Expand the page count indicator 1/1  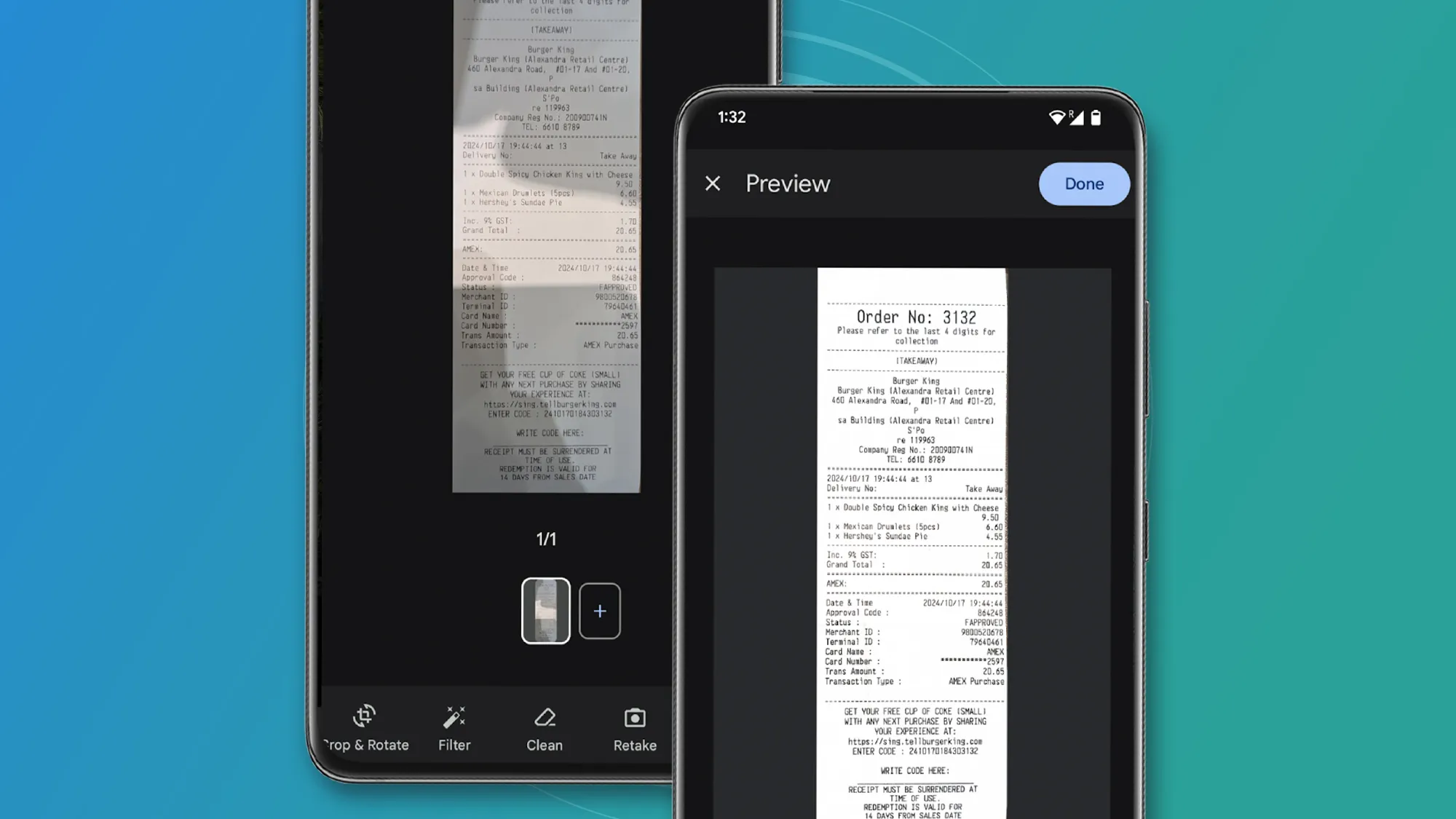tap(547, 539)
